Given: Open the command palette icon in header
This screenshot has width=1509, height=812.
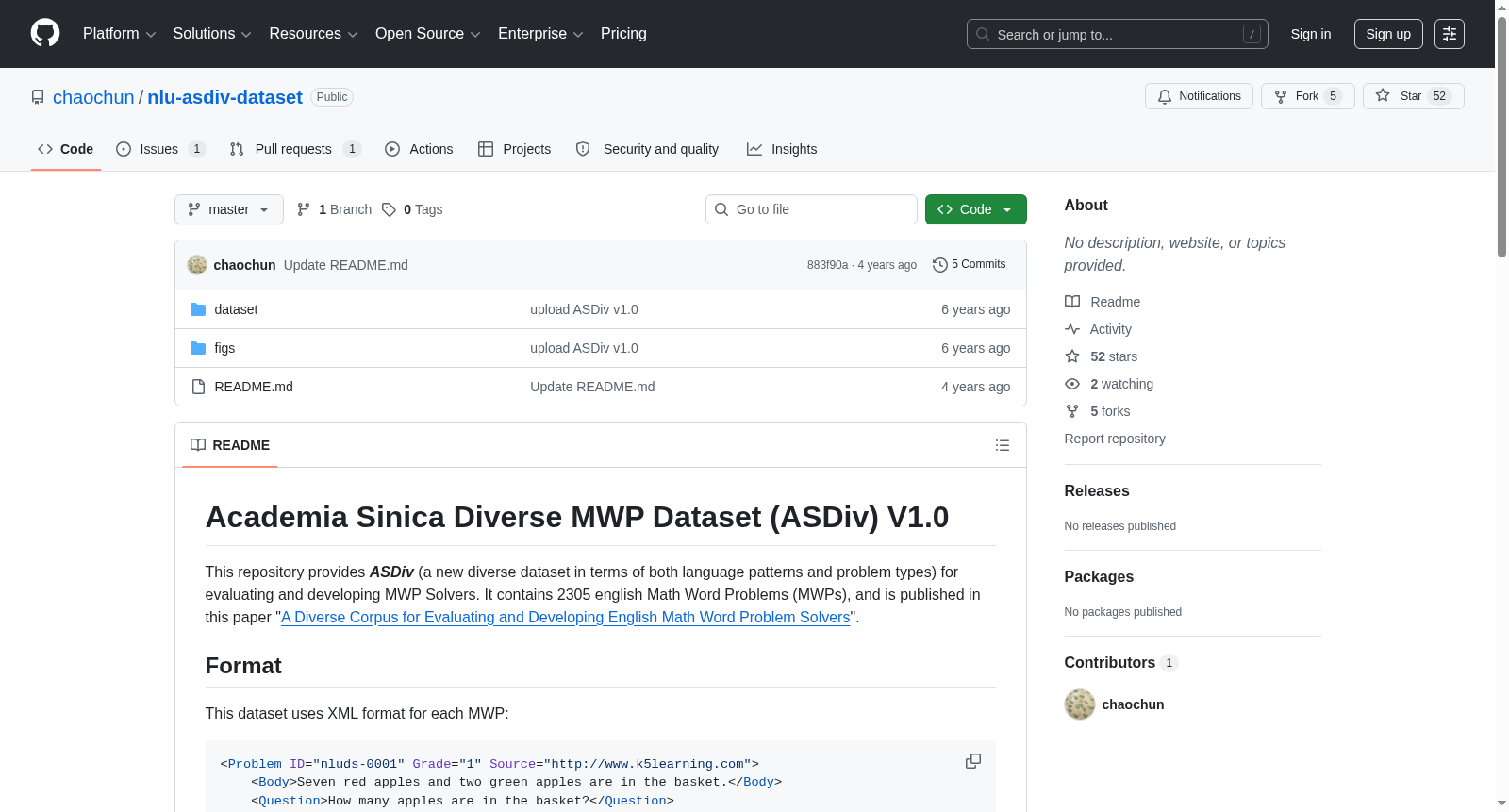Looking at the screenshot, I should point(1449,34).
